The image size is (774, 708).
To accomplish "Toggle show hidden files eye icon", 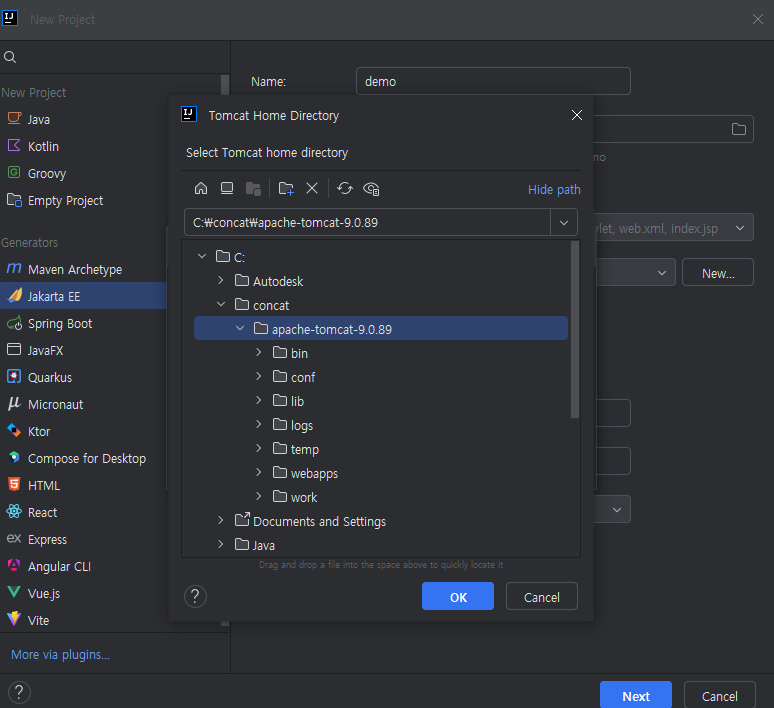I will point(371,189).
